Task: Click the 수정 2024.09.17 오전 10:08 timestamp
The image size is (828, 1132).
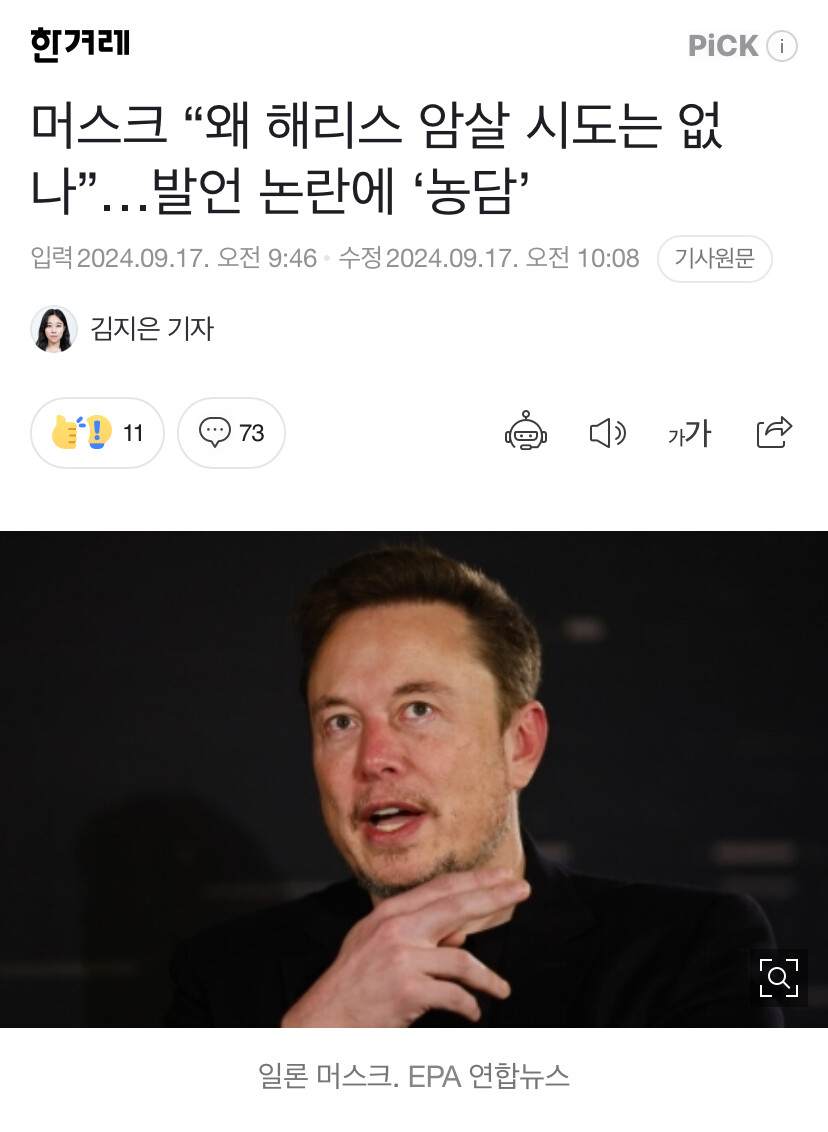Action: pos(489,258)
